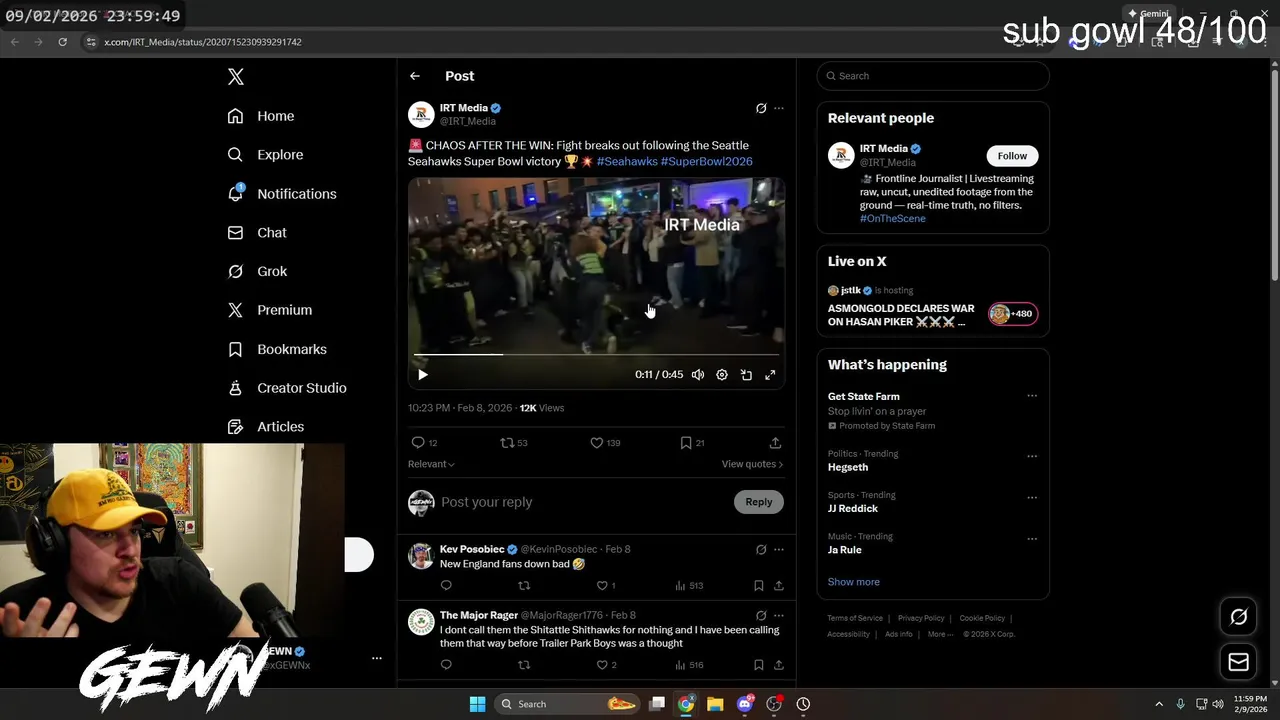Viewport: 1280px width, 720px height.
Task: Click the #SuperBowl2026 hashtag
Action: pyautogui.click(x=707, y=161)
